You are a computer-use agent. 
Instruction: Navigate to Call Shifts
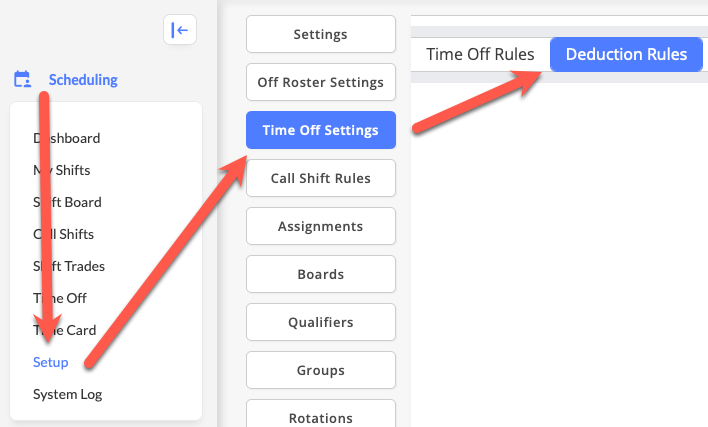[x=64, y=234]
